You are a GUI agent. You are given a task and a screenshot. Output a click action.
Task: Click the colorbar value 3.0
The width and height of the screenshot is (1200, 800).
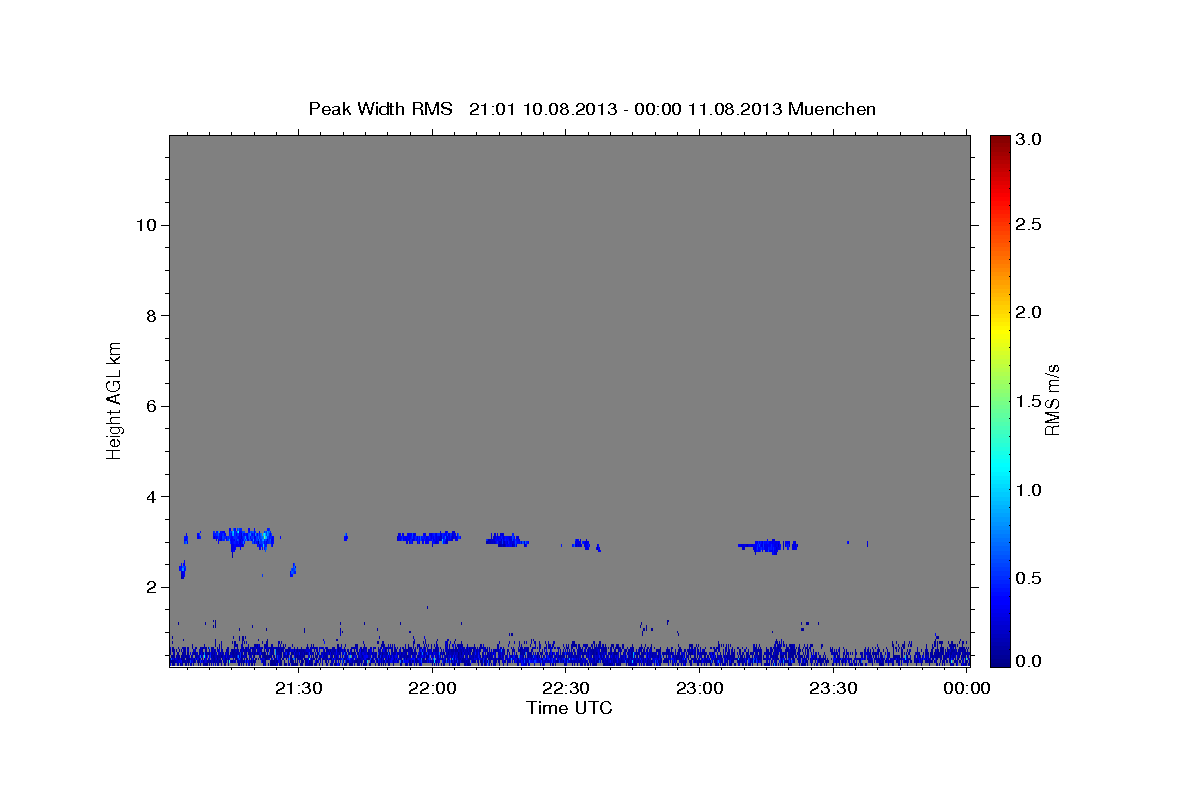1030,139
